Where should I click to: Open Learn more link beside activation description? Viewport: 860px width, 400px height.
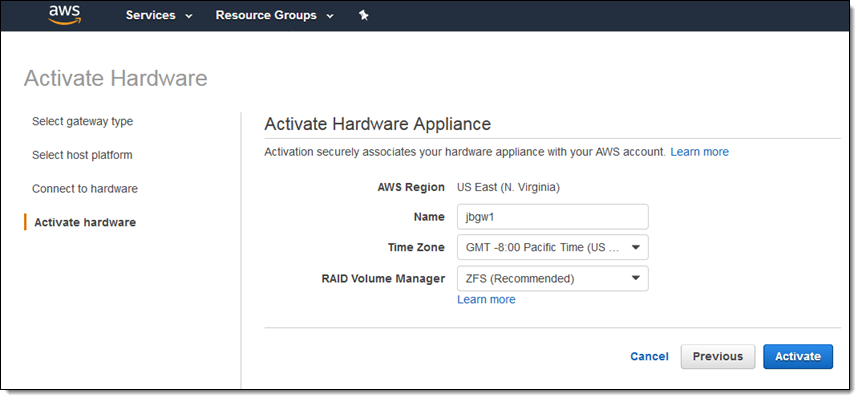click(x=699, y=152)
